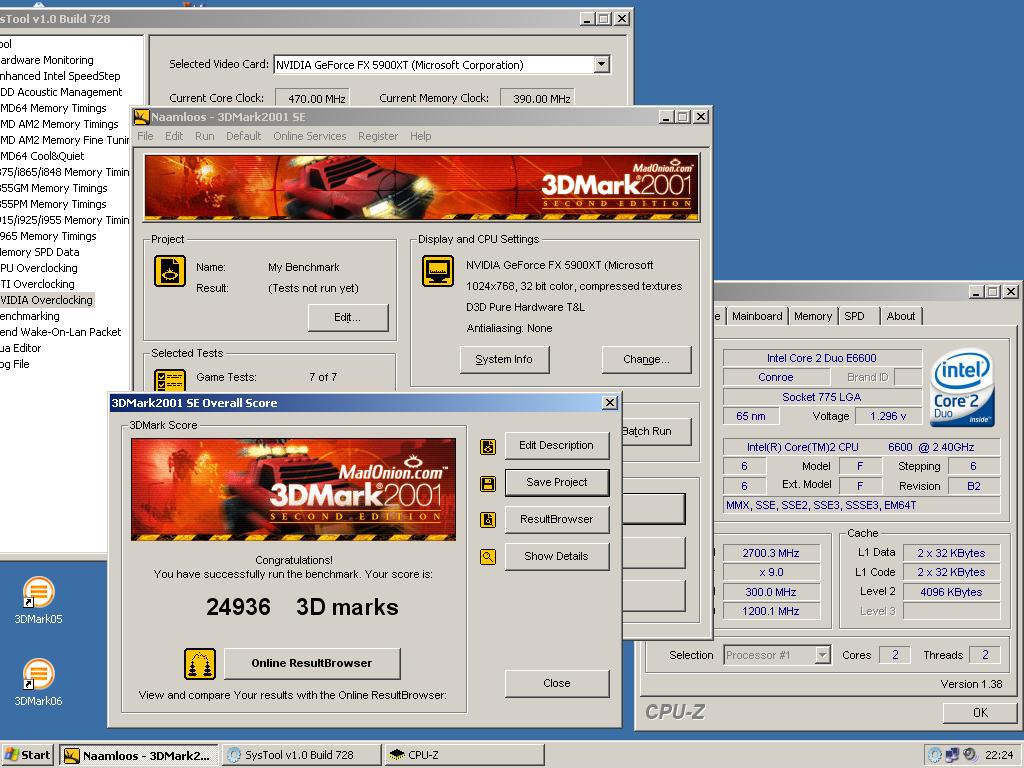Close the Overall Score dialog with X
The image size is (1024, 768).
[x=609, y=402]
